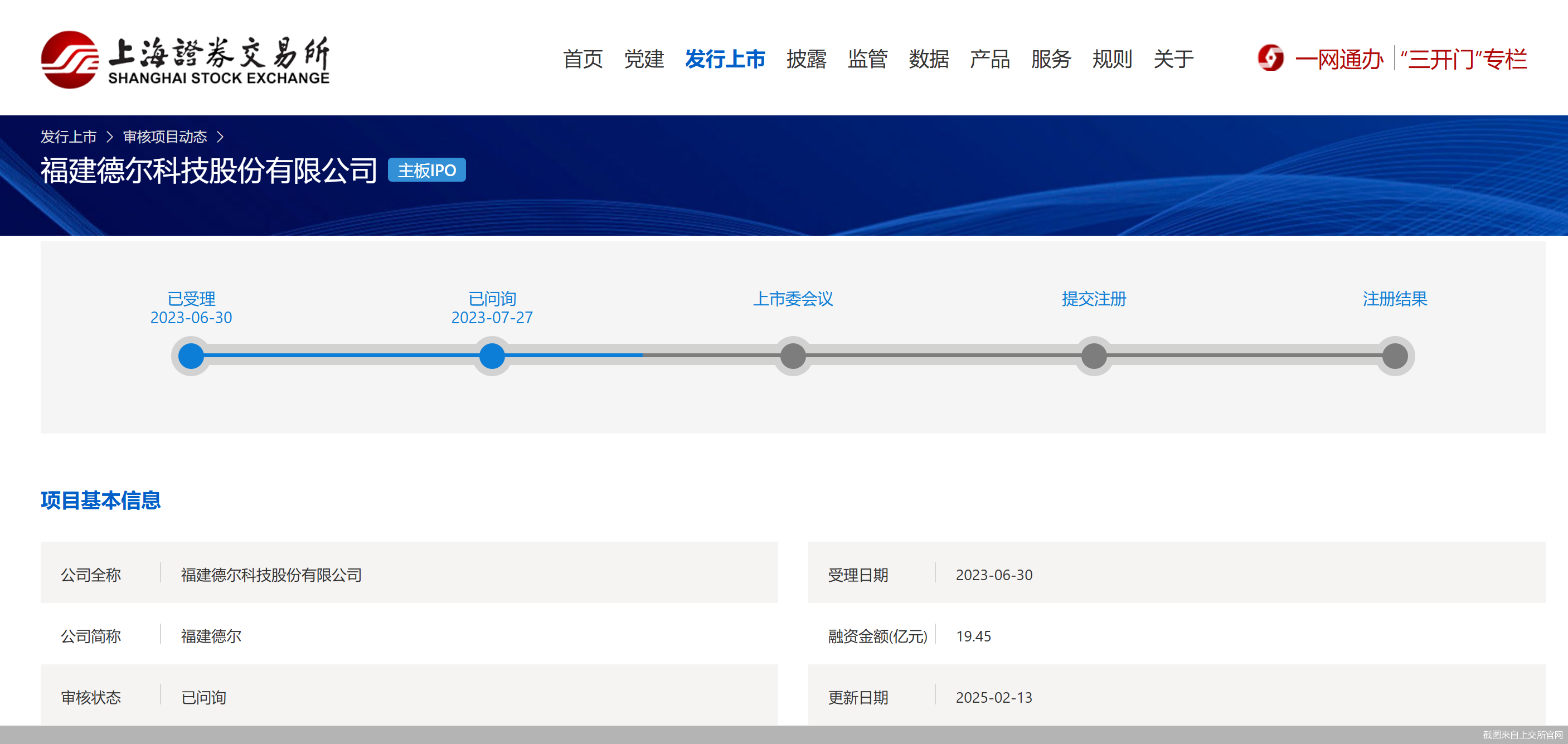Click the 已问询 stage label
1568x744 pixels.
492,299
